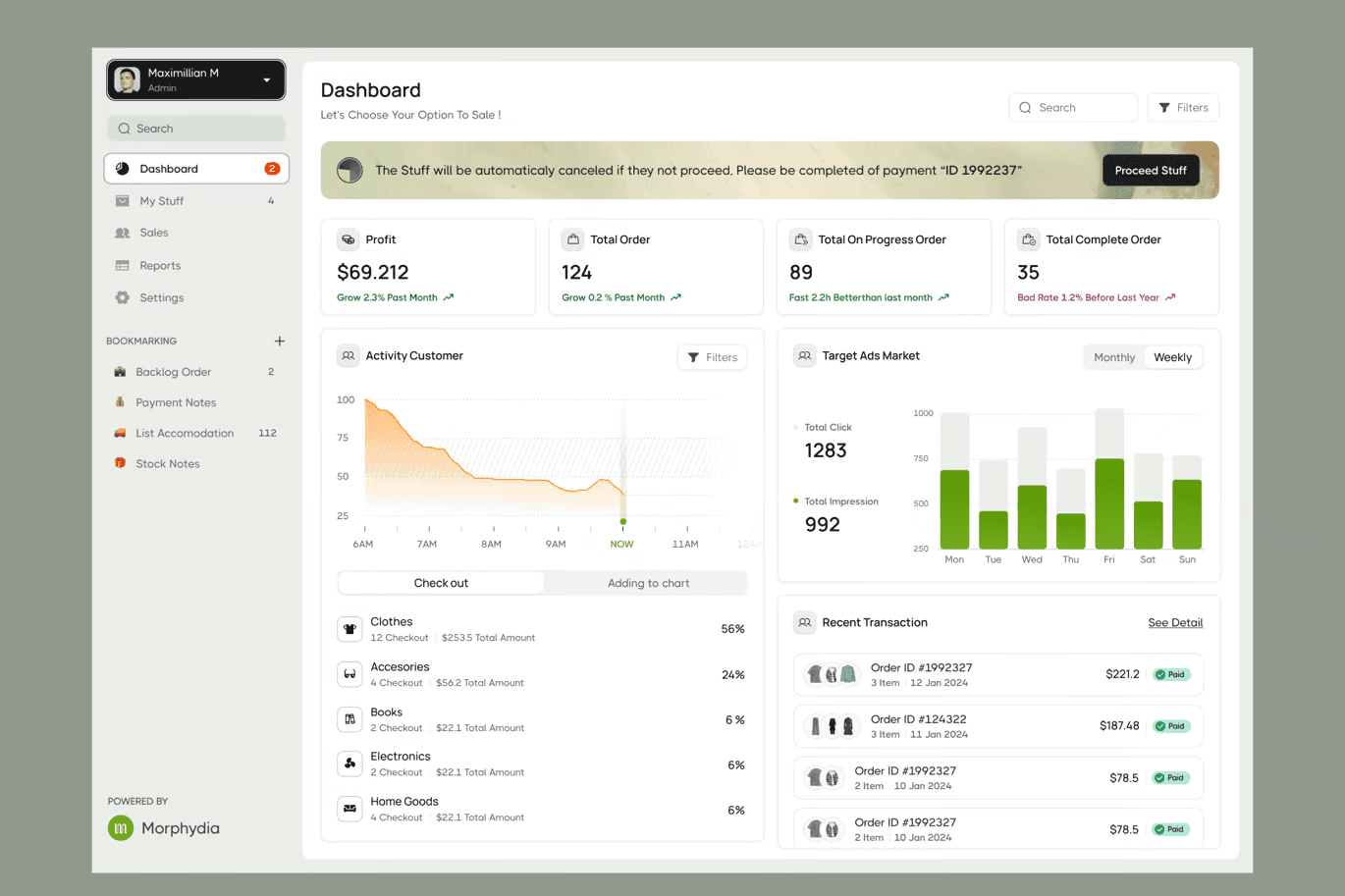Switch Target Ads Market to Monthly
This screenshot has width=1345, height=896.
click(1114, 357)
